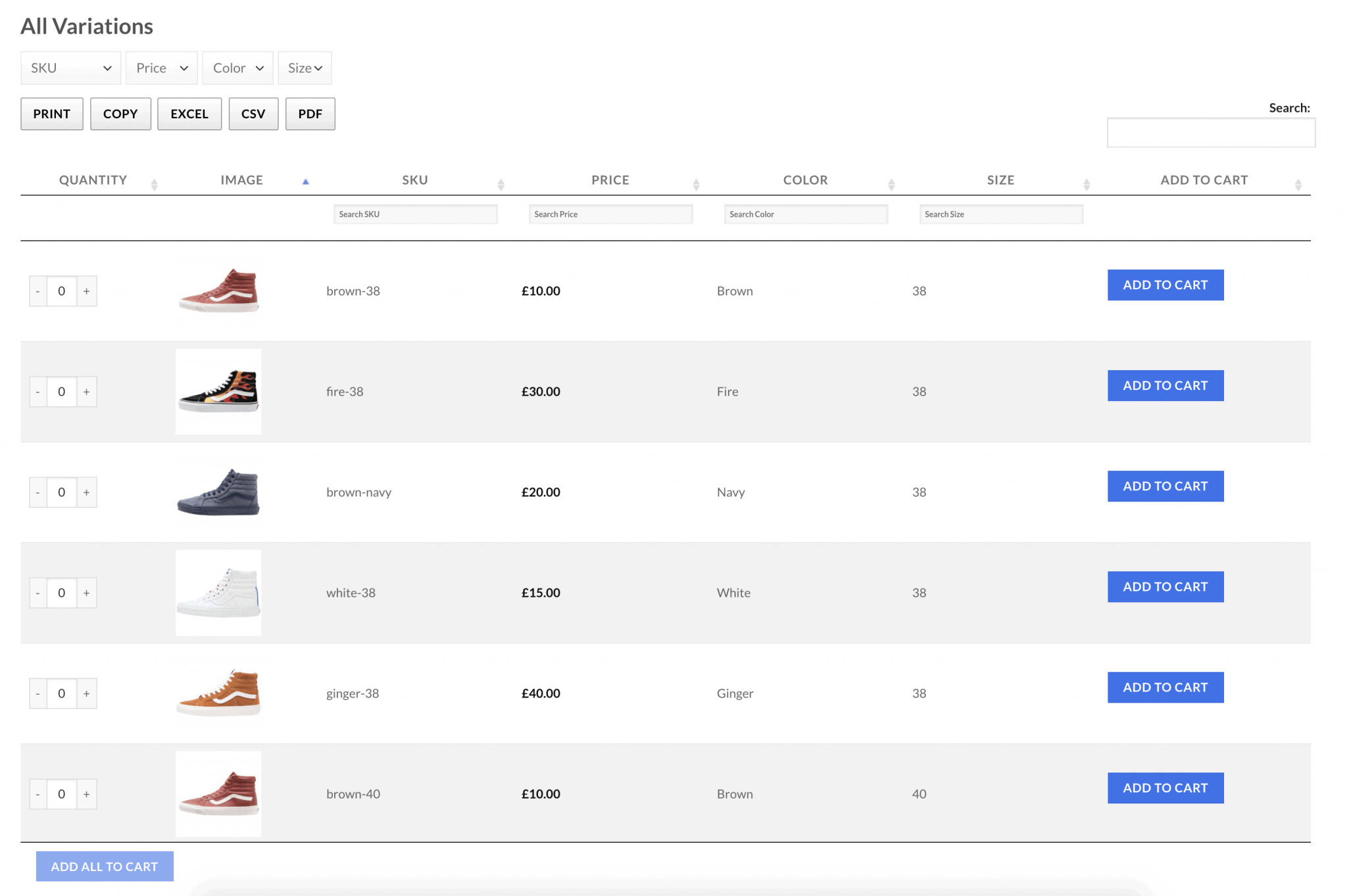Click ADD ALL TO CART button

tap(104, 866)
